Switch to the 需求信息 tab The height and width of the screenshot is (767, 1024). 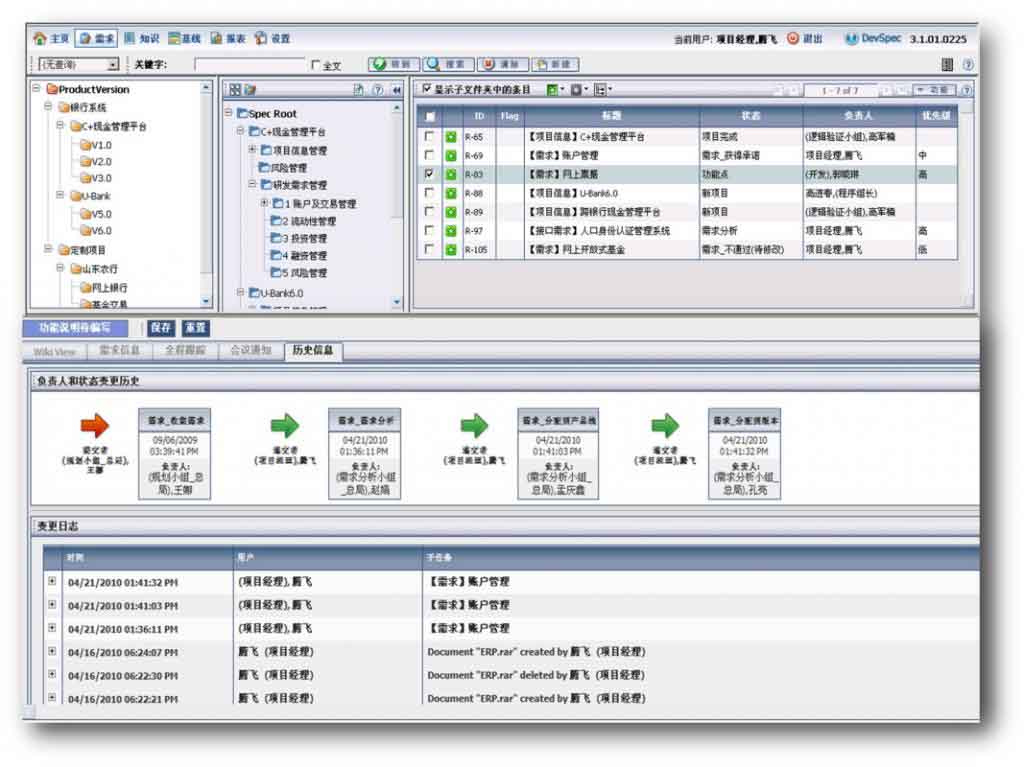[119, 351]
